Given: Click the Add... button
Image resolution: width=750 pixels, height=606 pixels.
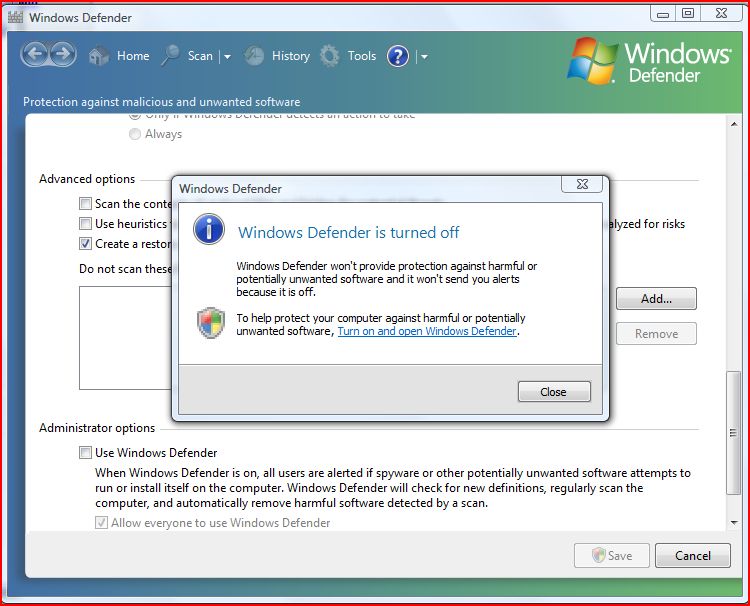Looking at the screenshot, I should [x=656, y=299].
